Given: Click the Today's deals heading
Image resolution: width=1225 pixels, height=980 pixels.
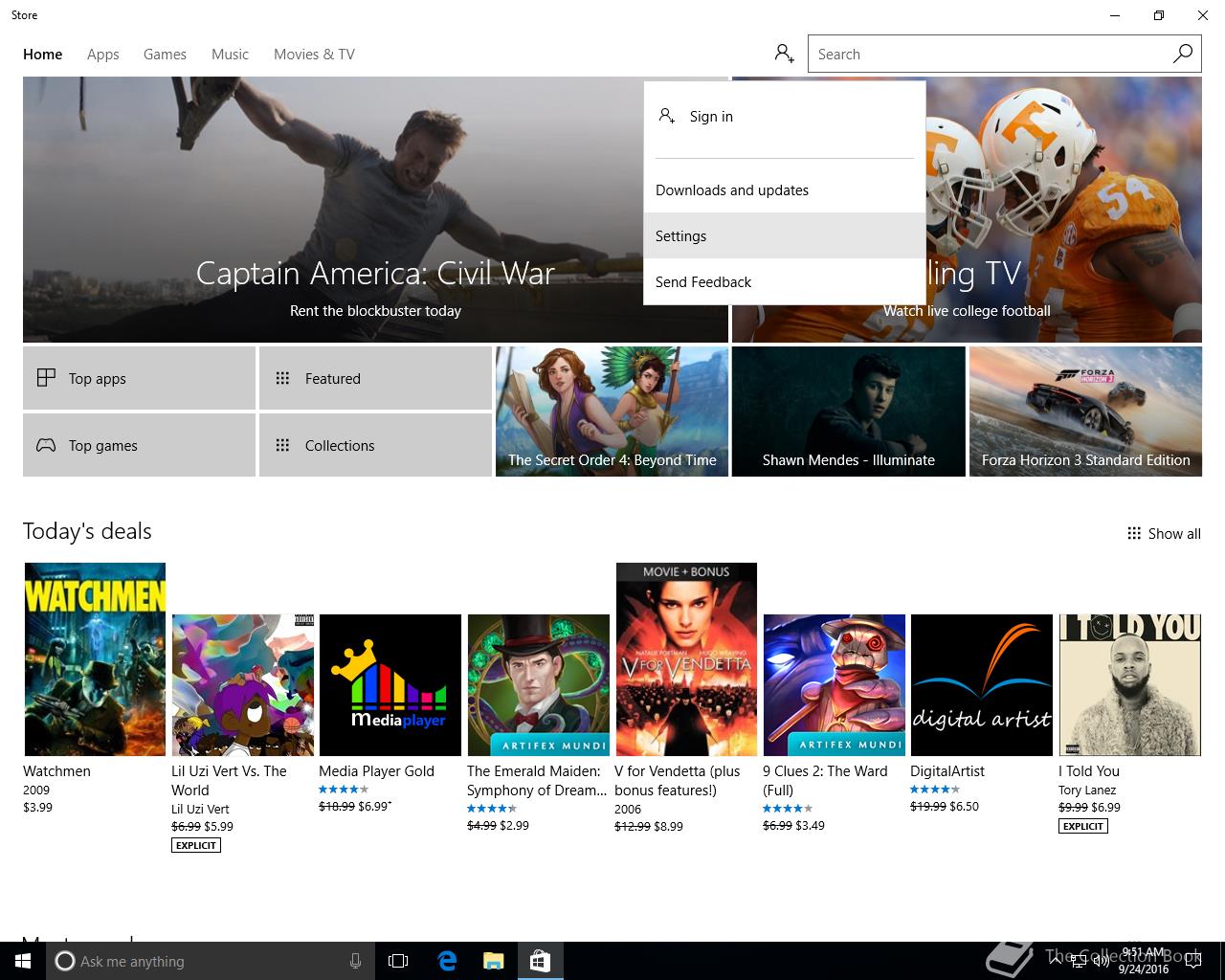Looking at the screenshot, I should pos(87,531).
